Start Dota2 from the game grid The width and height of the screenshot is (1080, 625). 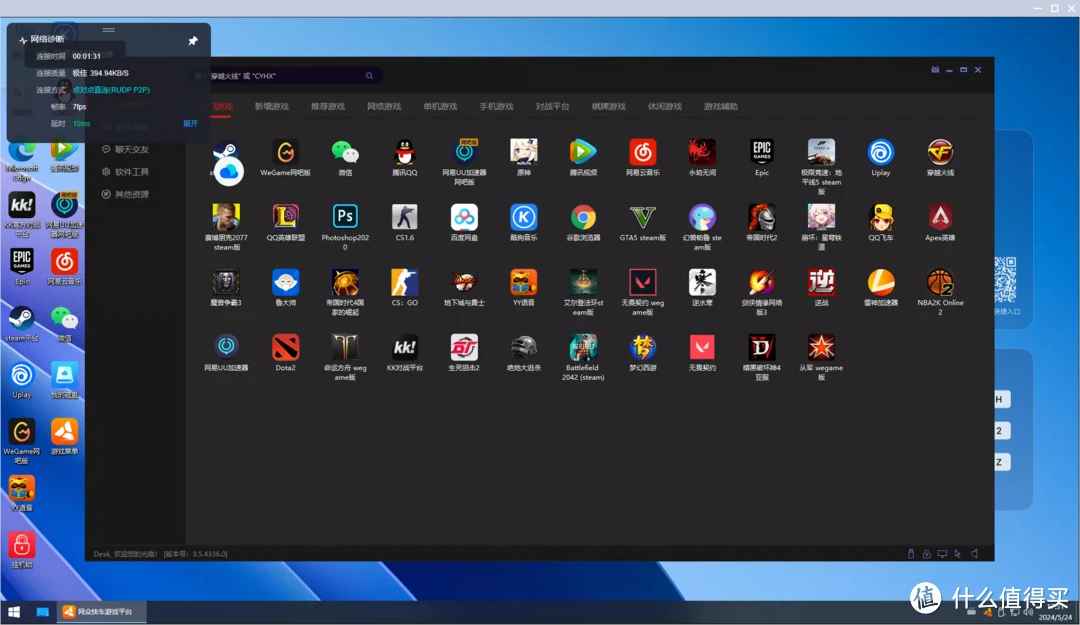[x=285, y=347]
